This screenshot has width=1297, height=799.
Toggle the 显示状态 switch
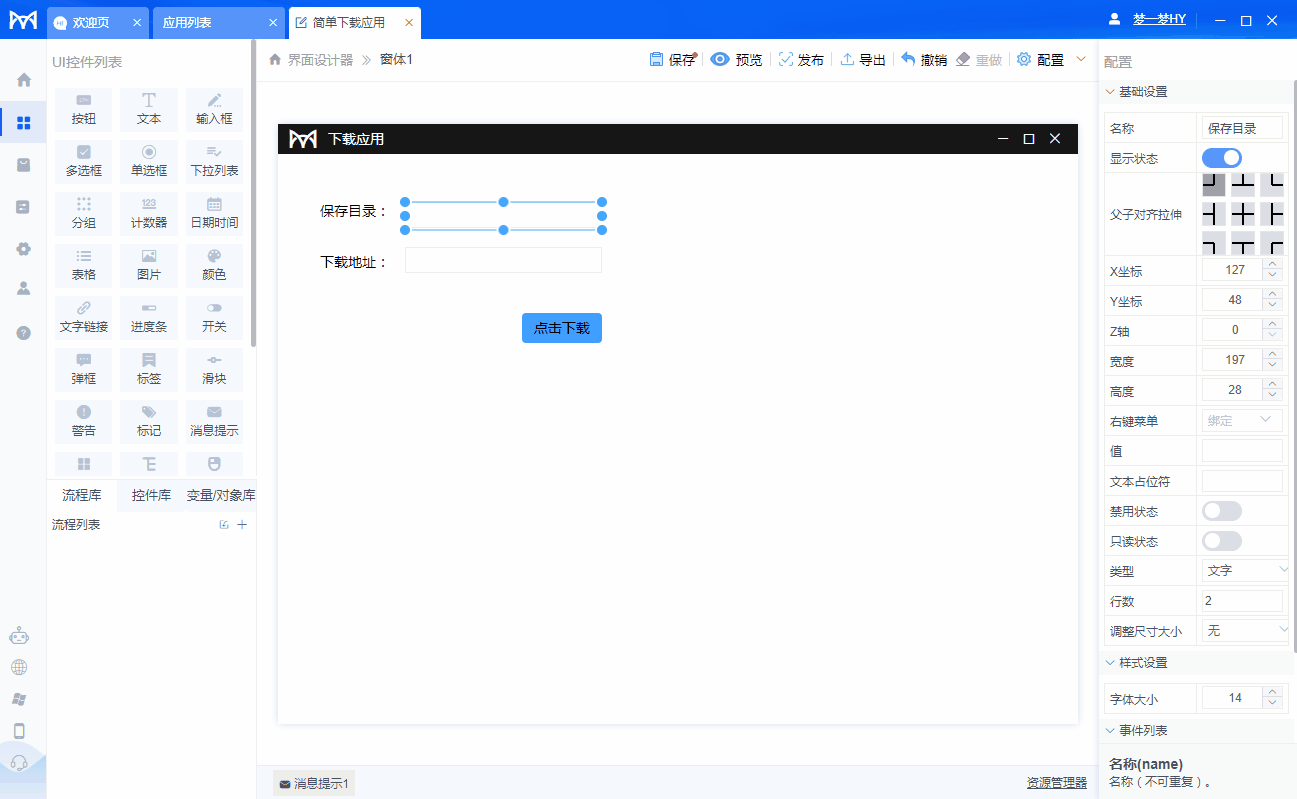point(1222,158)
